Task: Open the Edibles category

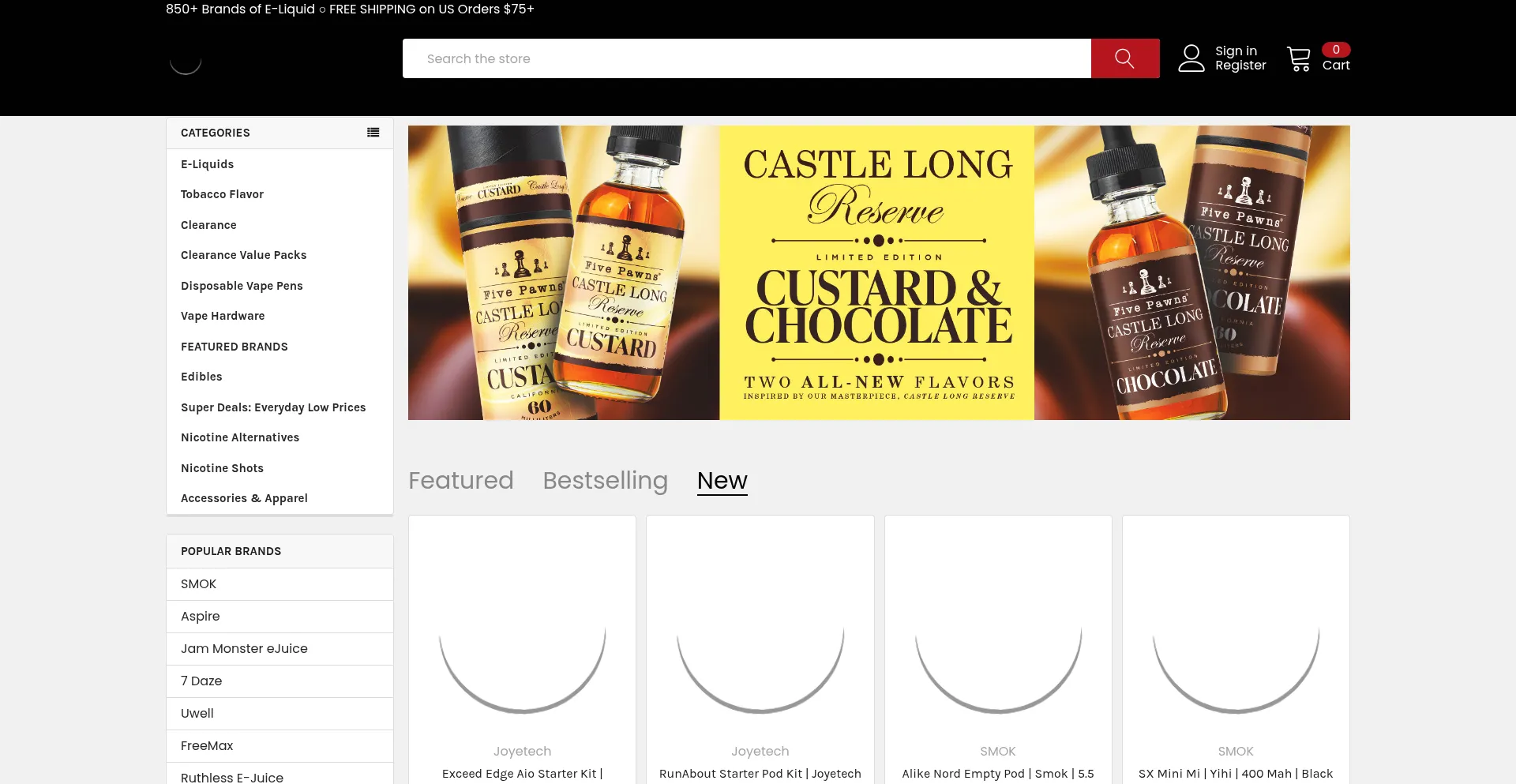Action: (201, 377)
